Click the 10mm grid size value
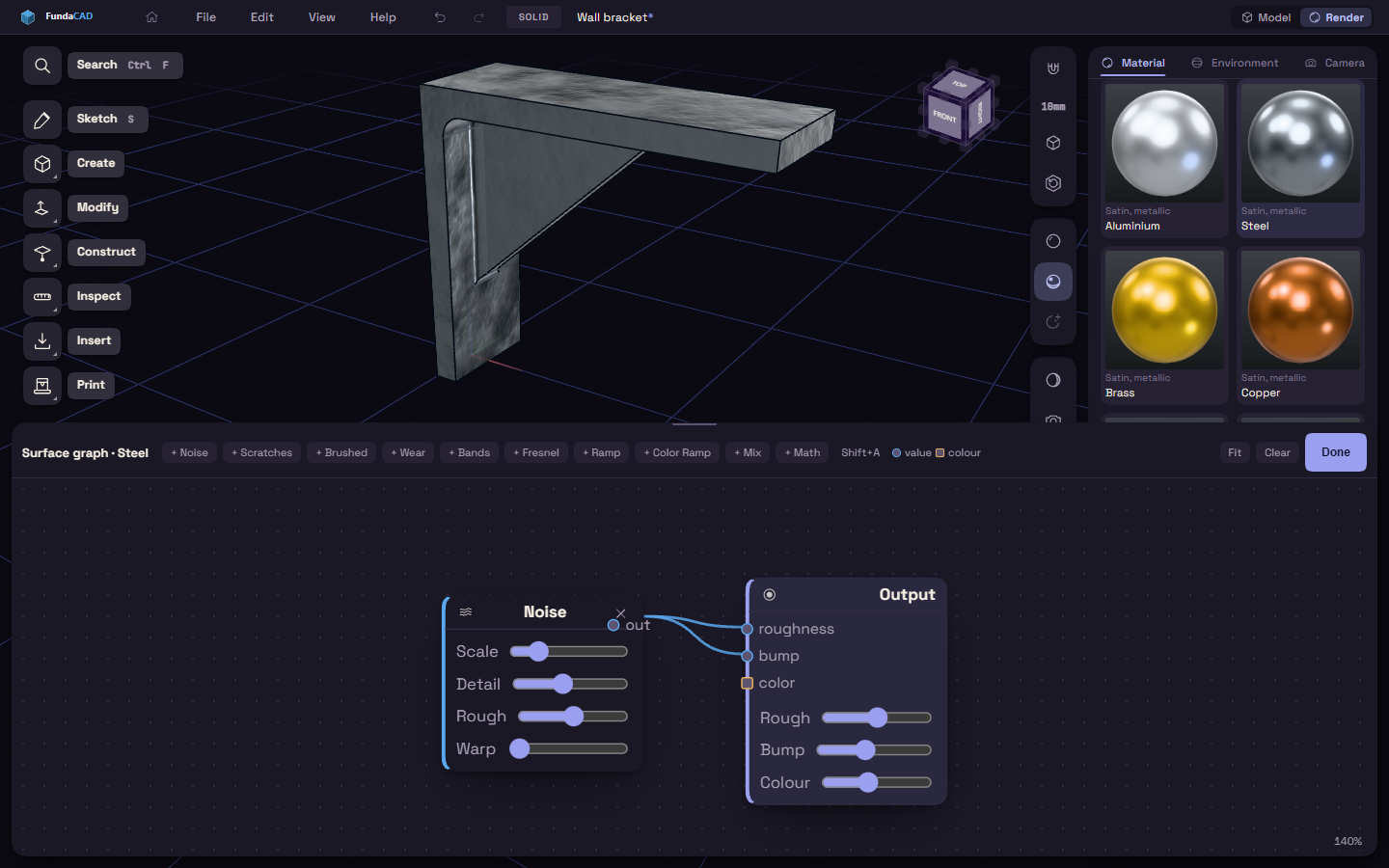Screen dimensions: 1389x868 1053,106
